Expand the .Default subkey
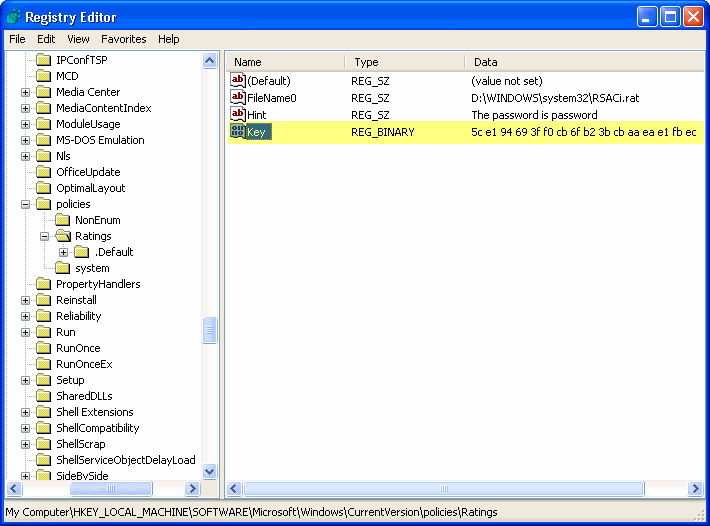This screenshot has height=526, width=710. point(63,252)
